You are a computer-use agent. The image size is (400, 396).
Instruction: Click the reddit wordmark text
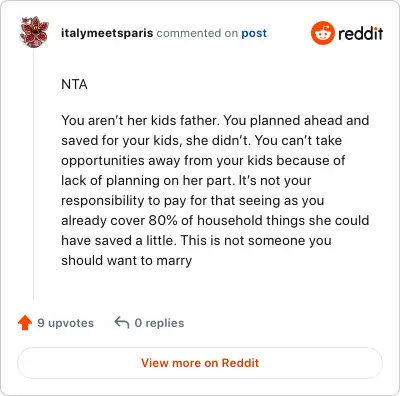[x=361, y=34]
